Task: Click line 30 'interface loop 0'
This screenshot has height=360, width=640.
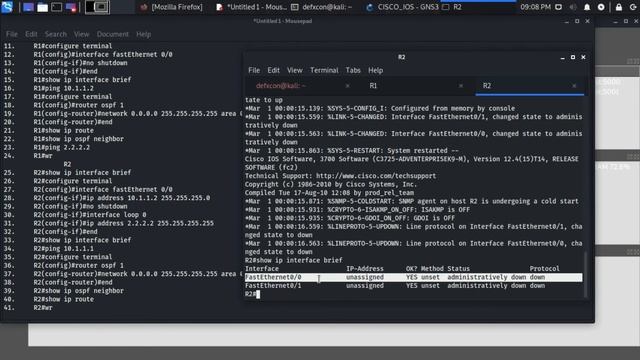Action: tap(90, 215)
